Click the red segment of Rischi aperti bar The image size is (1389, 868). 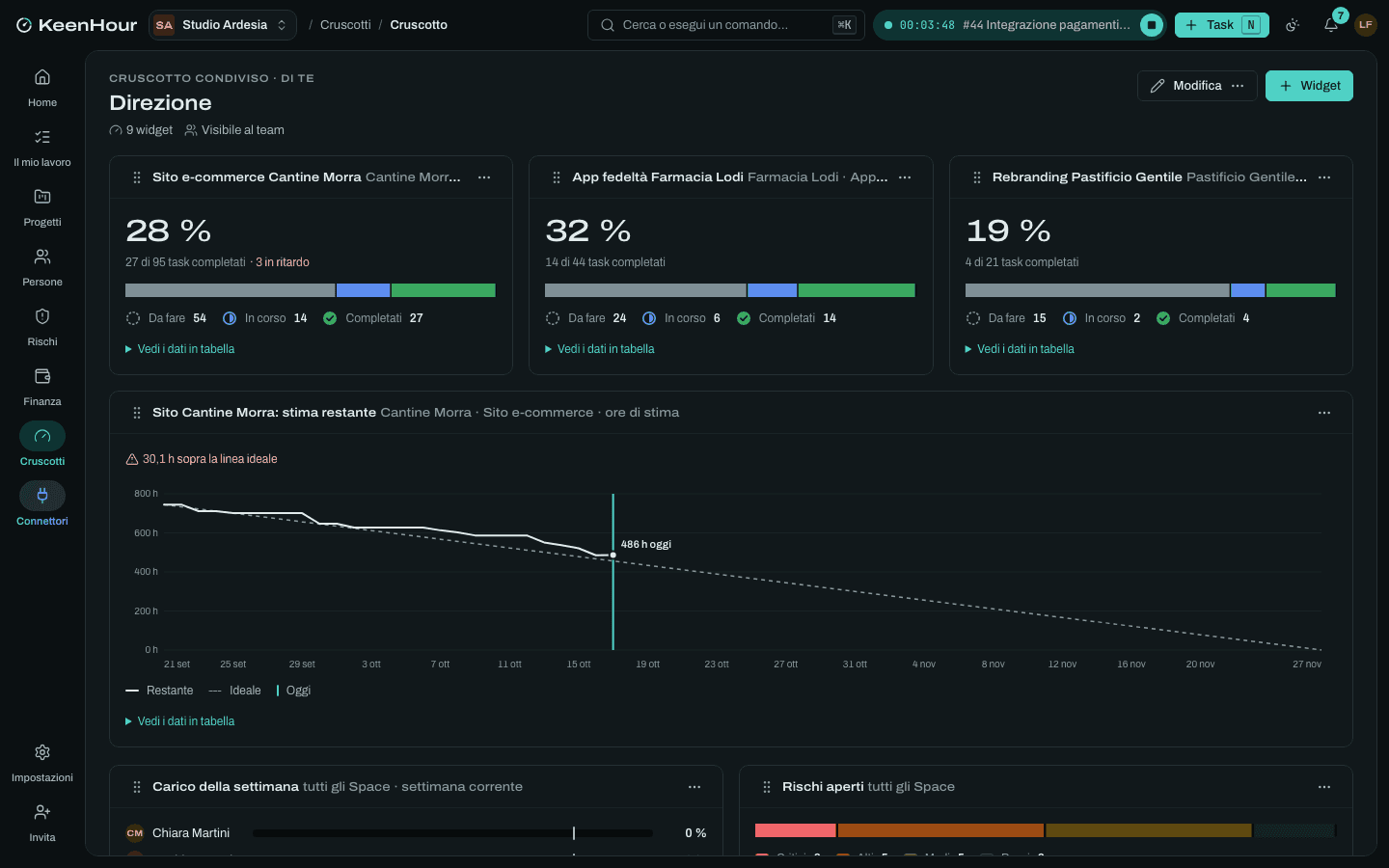(x=796, y=830)
